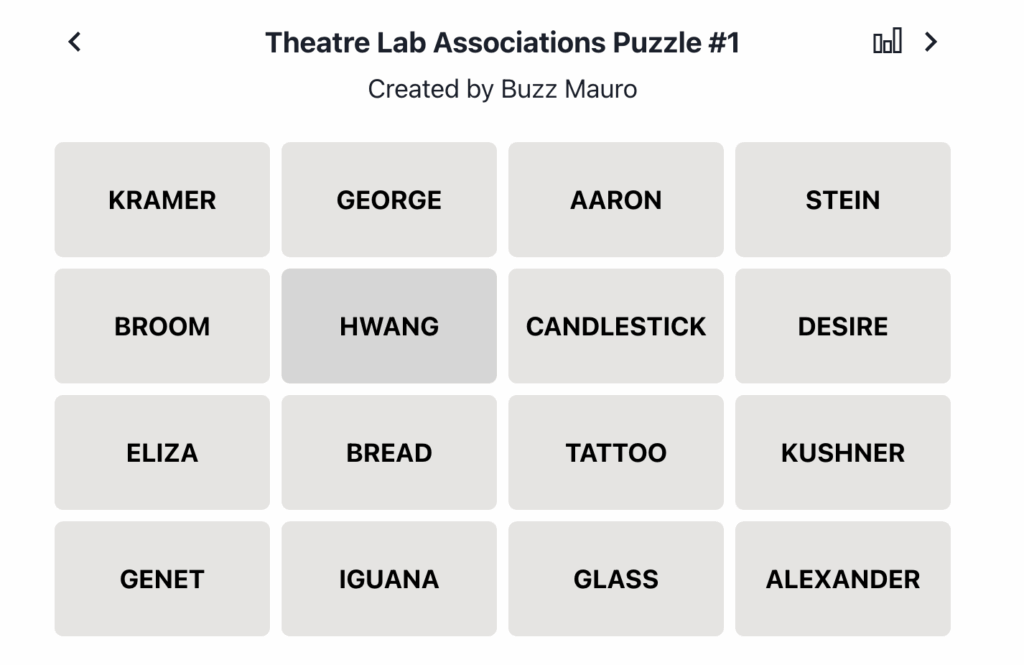Select the GEORGE tile
The width and height of the screenshot is (1024, 665).
pos(389,200)
